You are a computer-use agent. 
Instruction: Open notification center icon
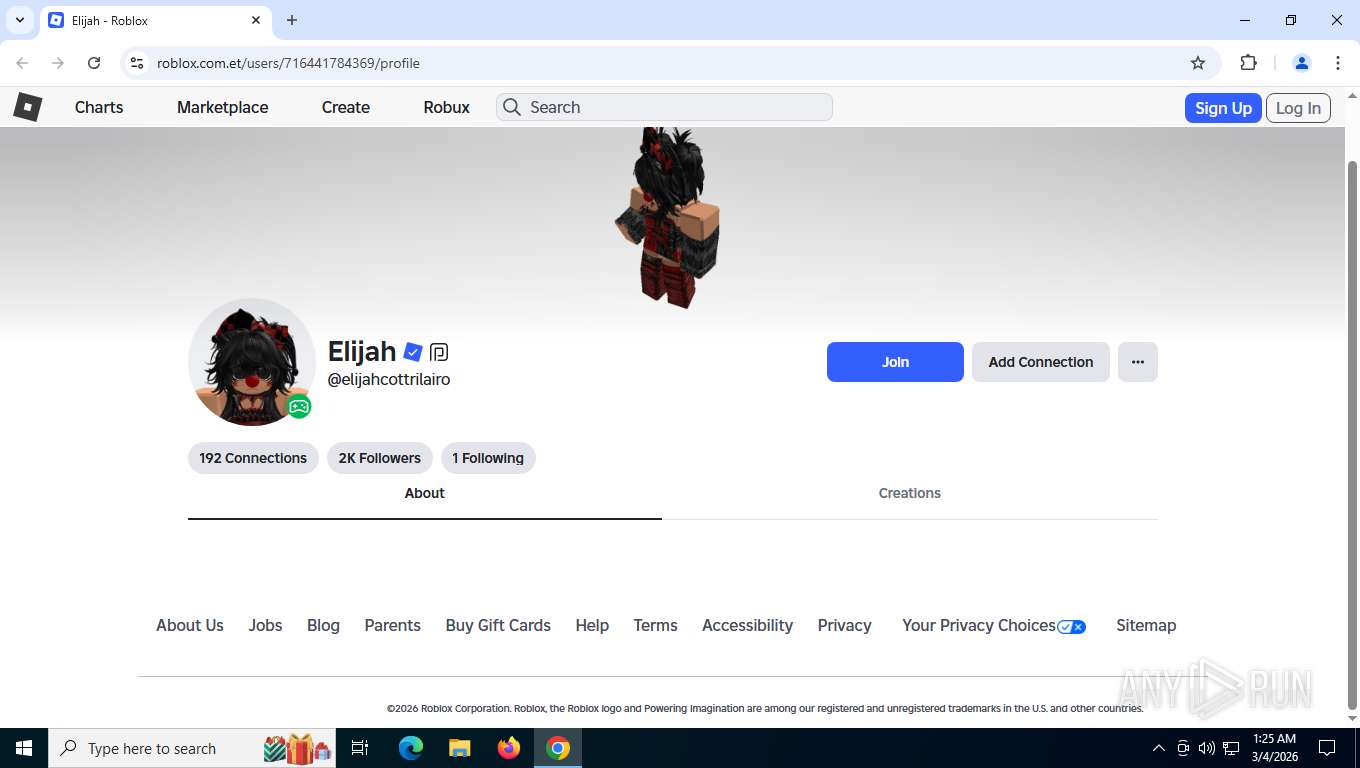(x=1327, y=748)
